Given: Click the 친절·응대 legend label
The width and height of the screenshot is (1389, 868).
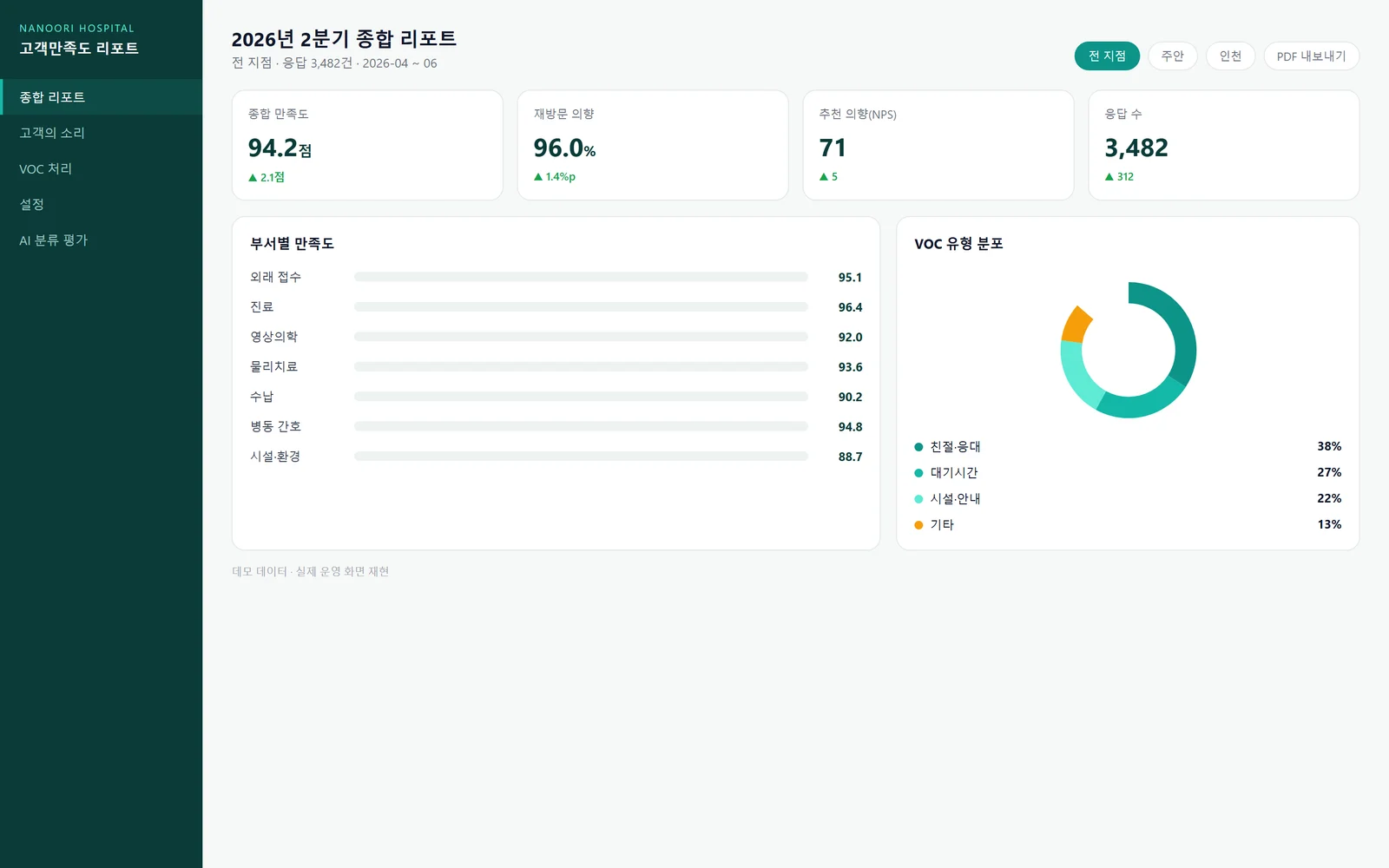Looking at the screenshot, I should tap(955, 447).
